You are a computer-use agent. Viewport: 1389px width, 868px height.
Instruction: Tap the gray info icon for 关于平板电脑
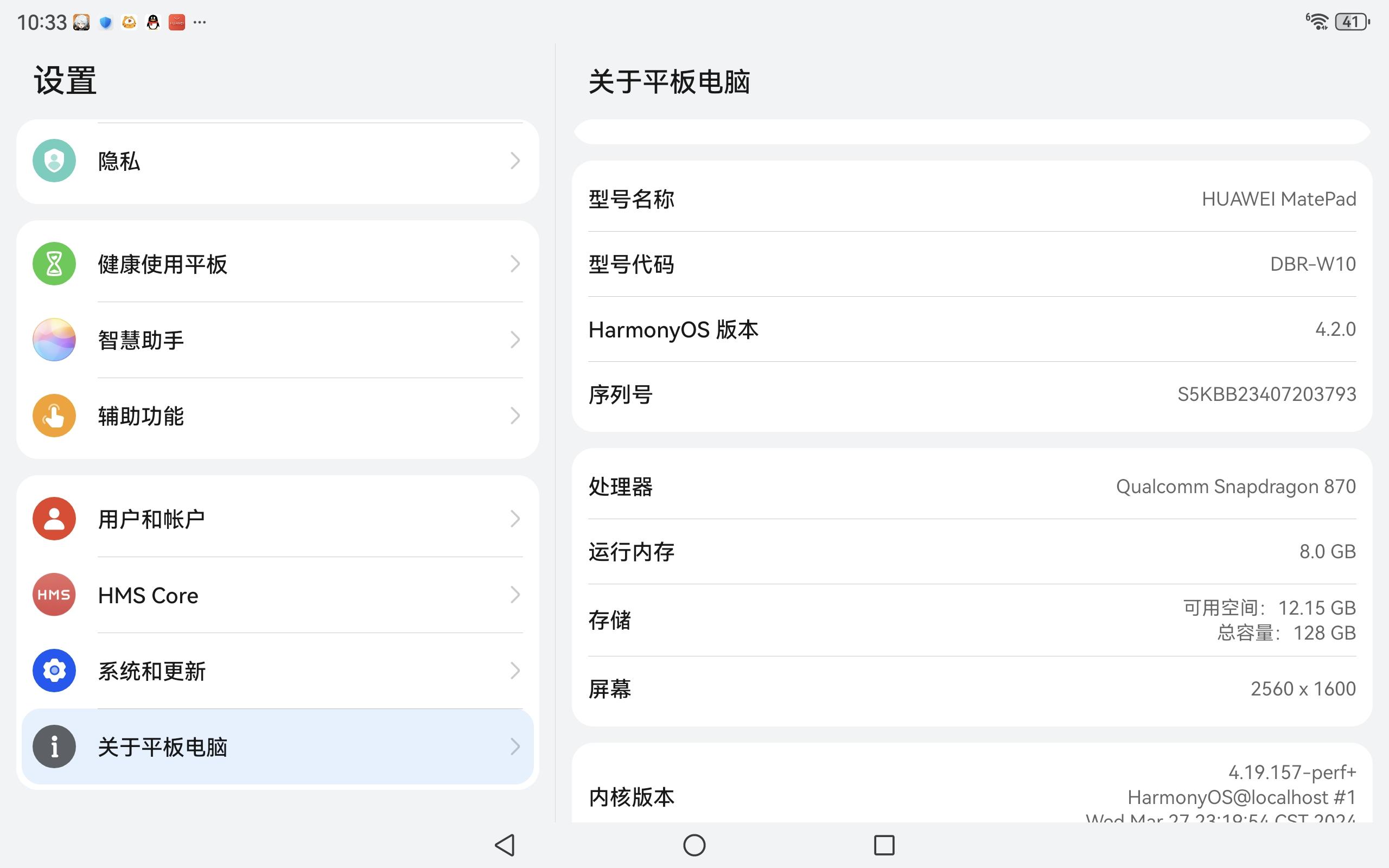pyautogui.click(x=54, y=746)
